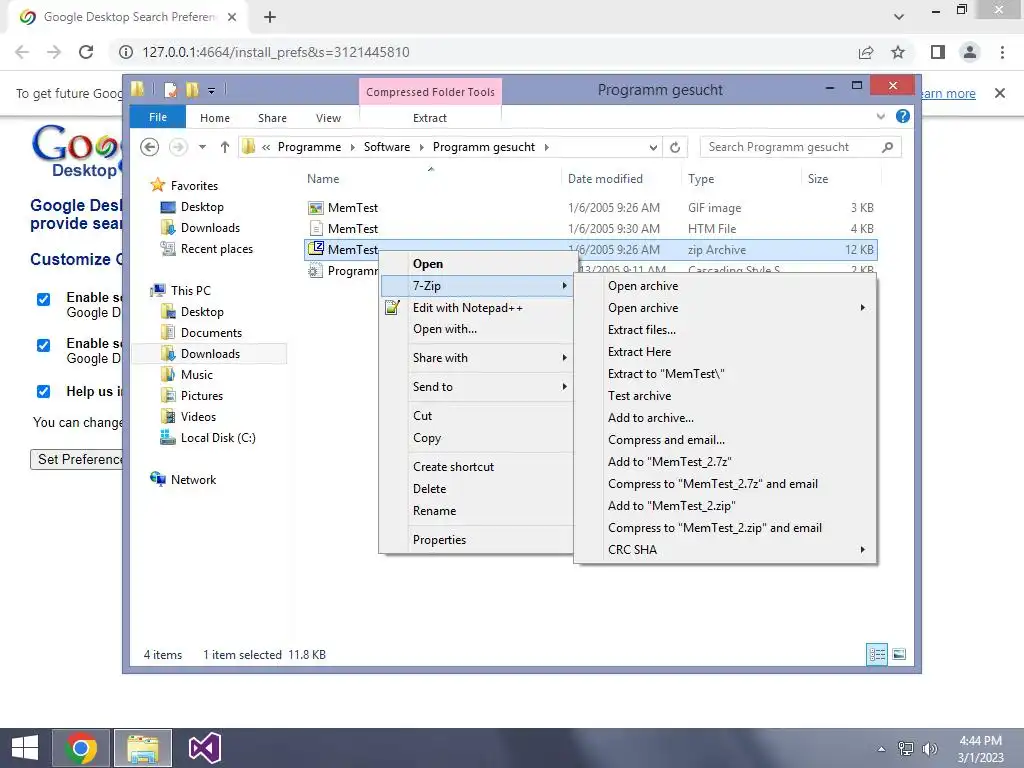
Task: Open the Extract ribbon tab
Action: [430, 118]
